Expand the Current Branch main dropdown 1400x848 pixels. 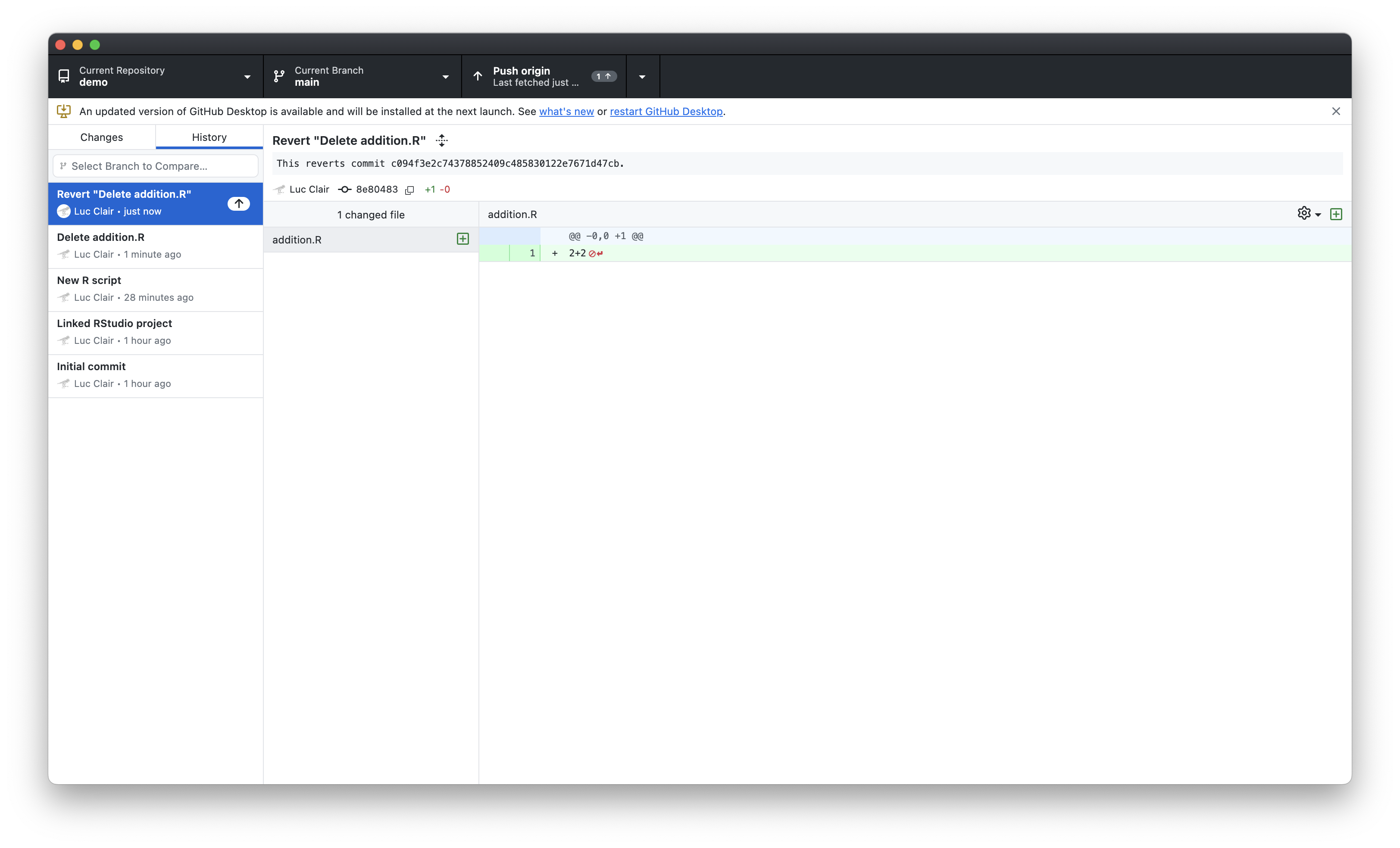(x=362, y=76)
